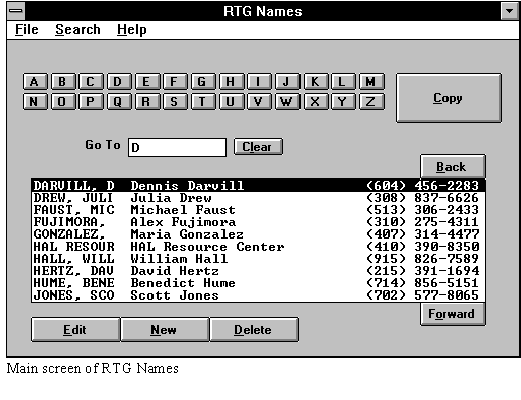521x400 pixels.
Task: Edit the selected name entry
Action: click(75, 330)
